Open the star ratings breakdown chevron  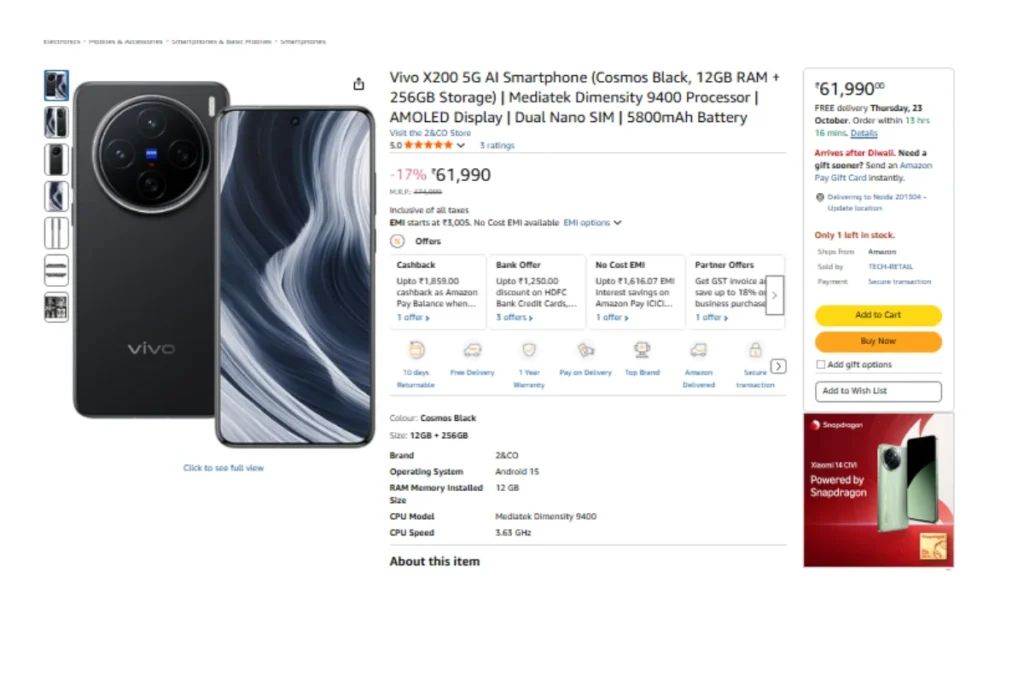coord(461,146)
